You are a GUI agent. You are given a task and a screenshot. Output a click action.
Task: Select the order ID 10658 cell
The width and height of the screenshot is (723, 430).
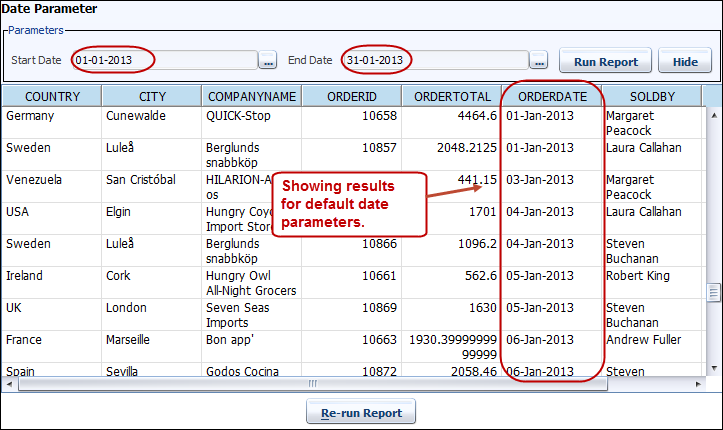pos(351,116)
